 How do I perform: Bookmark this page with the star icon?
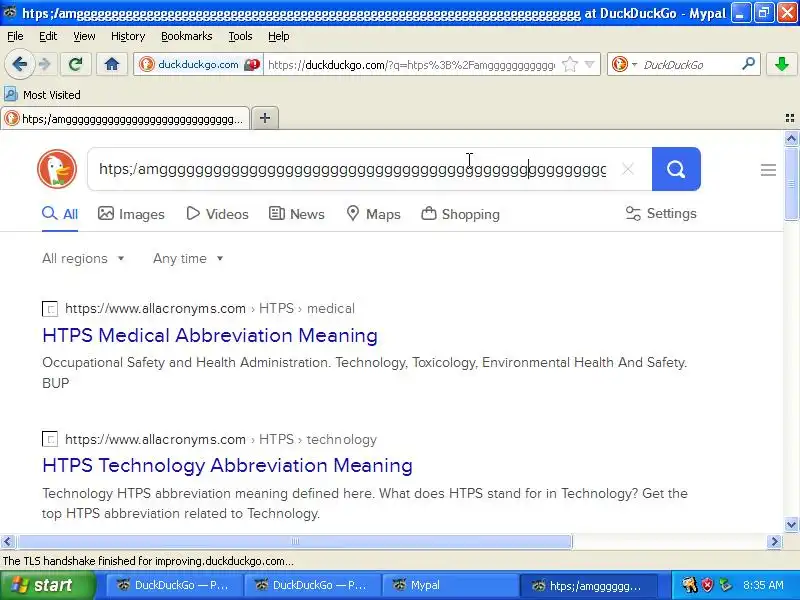[x=569, y=65]
